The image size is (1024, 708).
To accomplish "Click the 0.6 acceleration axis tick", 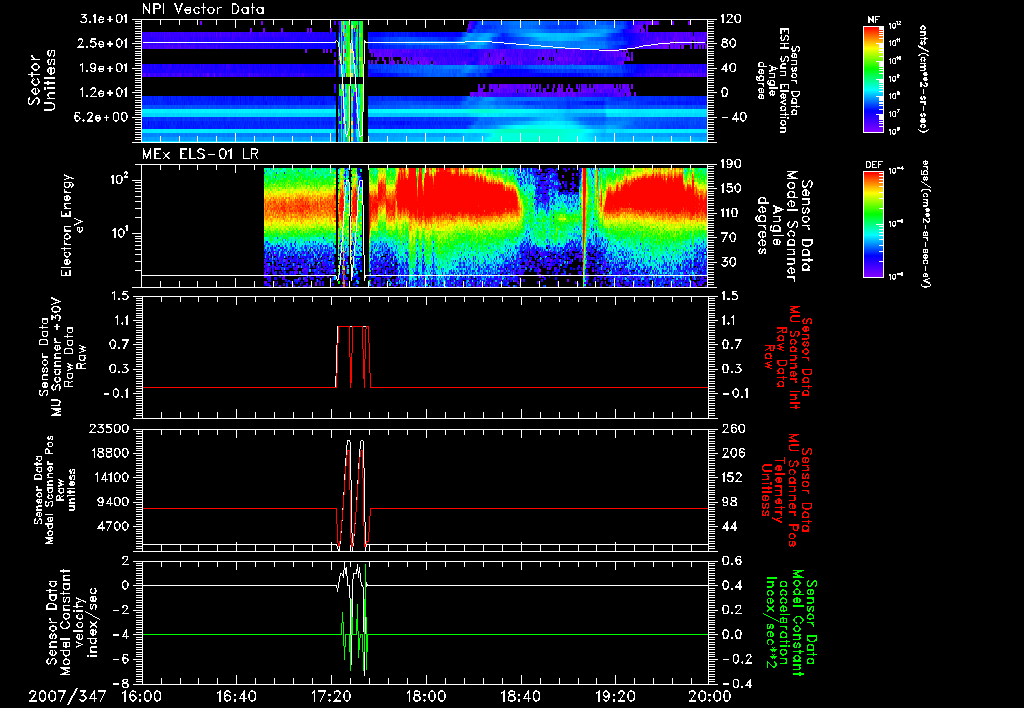I will pos(730,561).
